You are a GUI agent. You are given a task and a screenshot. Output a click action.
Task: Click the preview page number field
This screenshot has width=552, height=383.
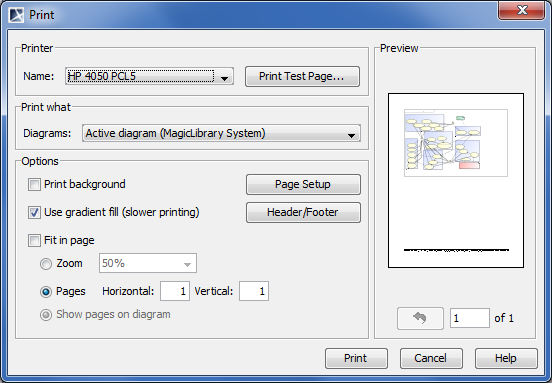click(470, 318)
